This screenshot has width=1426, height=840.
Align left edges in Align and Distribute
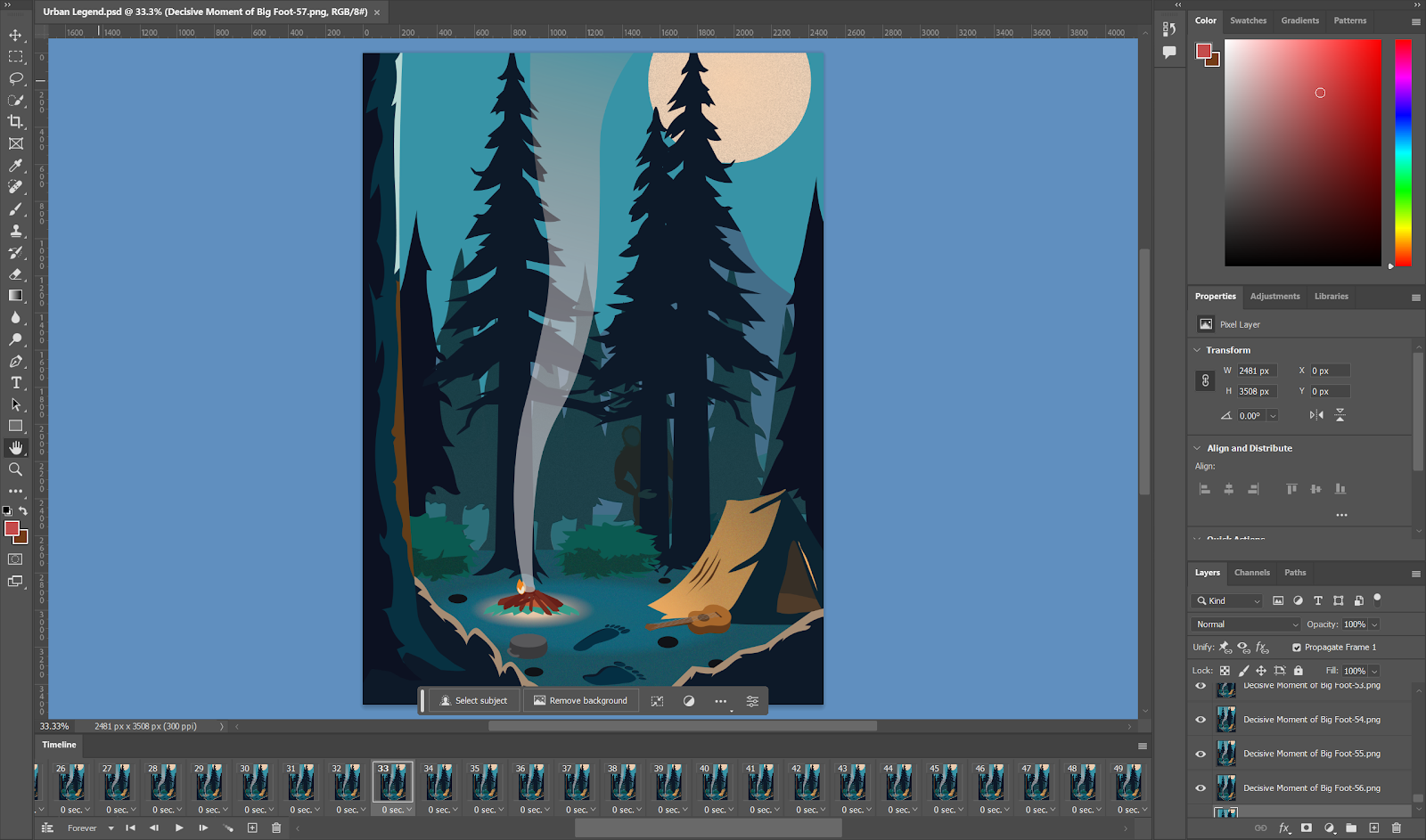pos(1205,489)
